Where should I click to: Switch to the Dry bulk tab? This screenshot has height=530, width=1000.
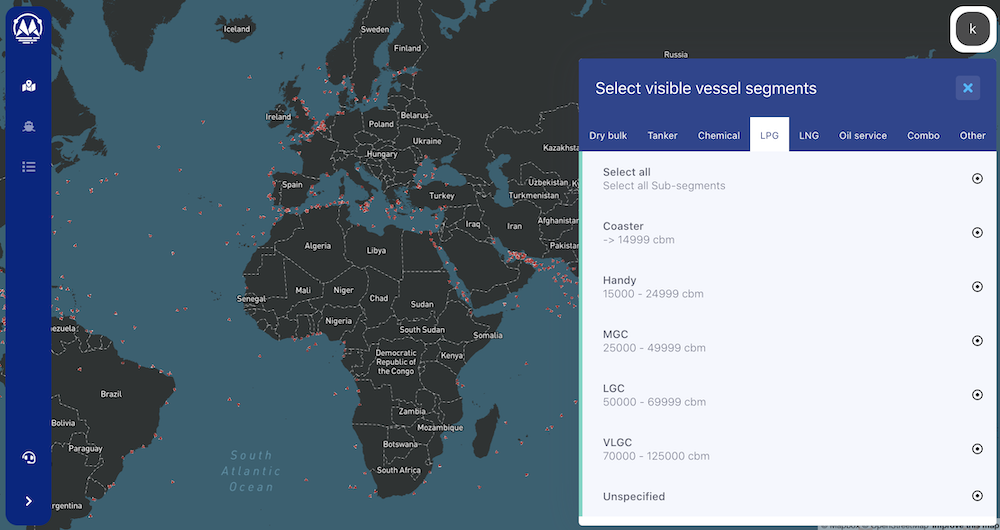[x=608, y=135]
